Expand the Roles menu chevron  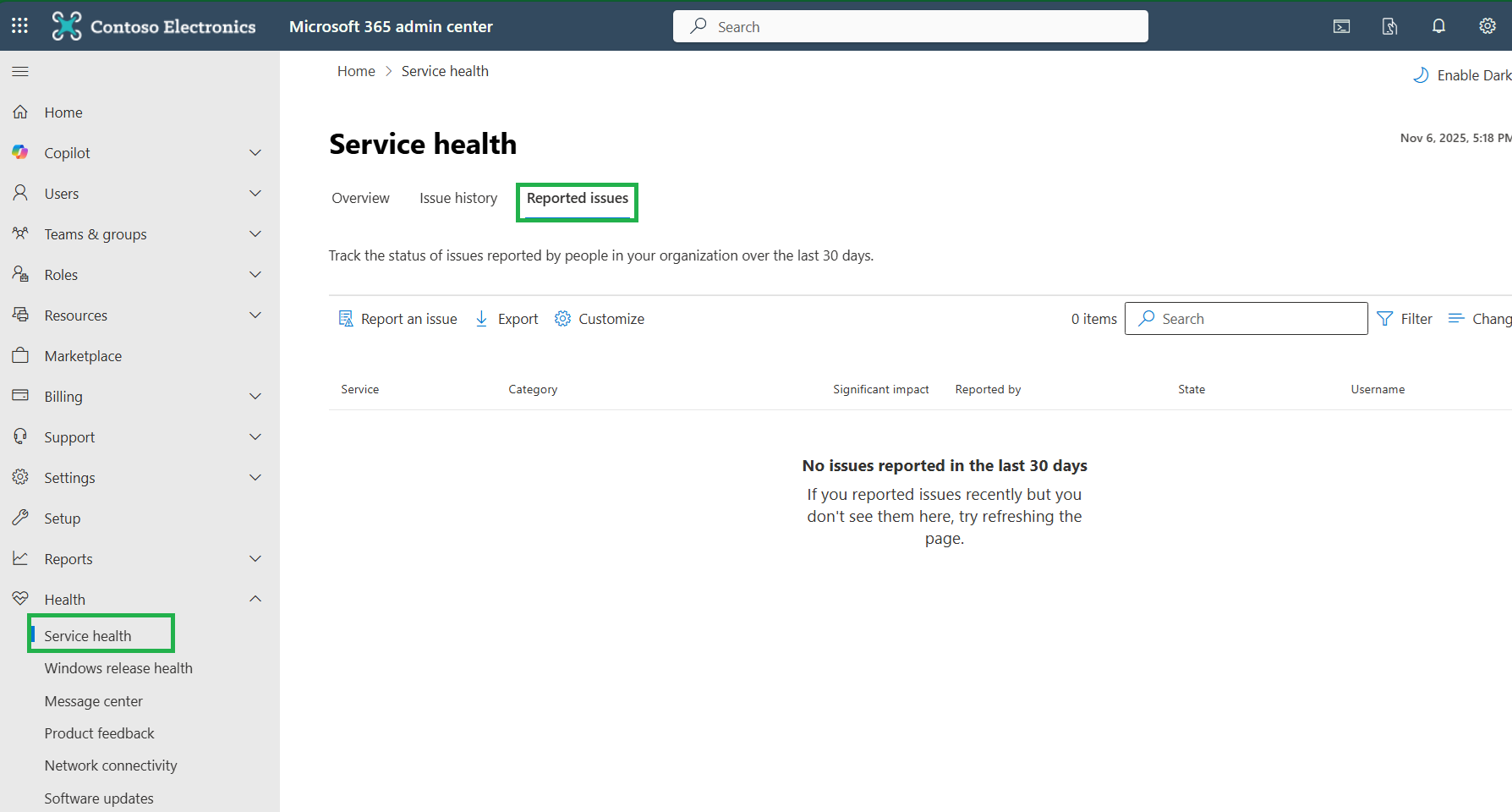[255, 274]
